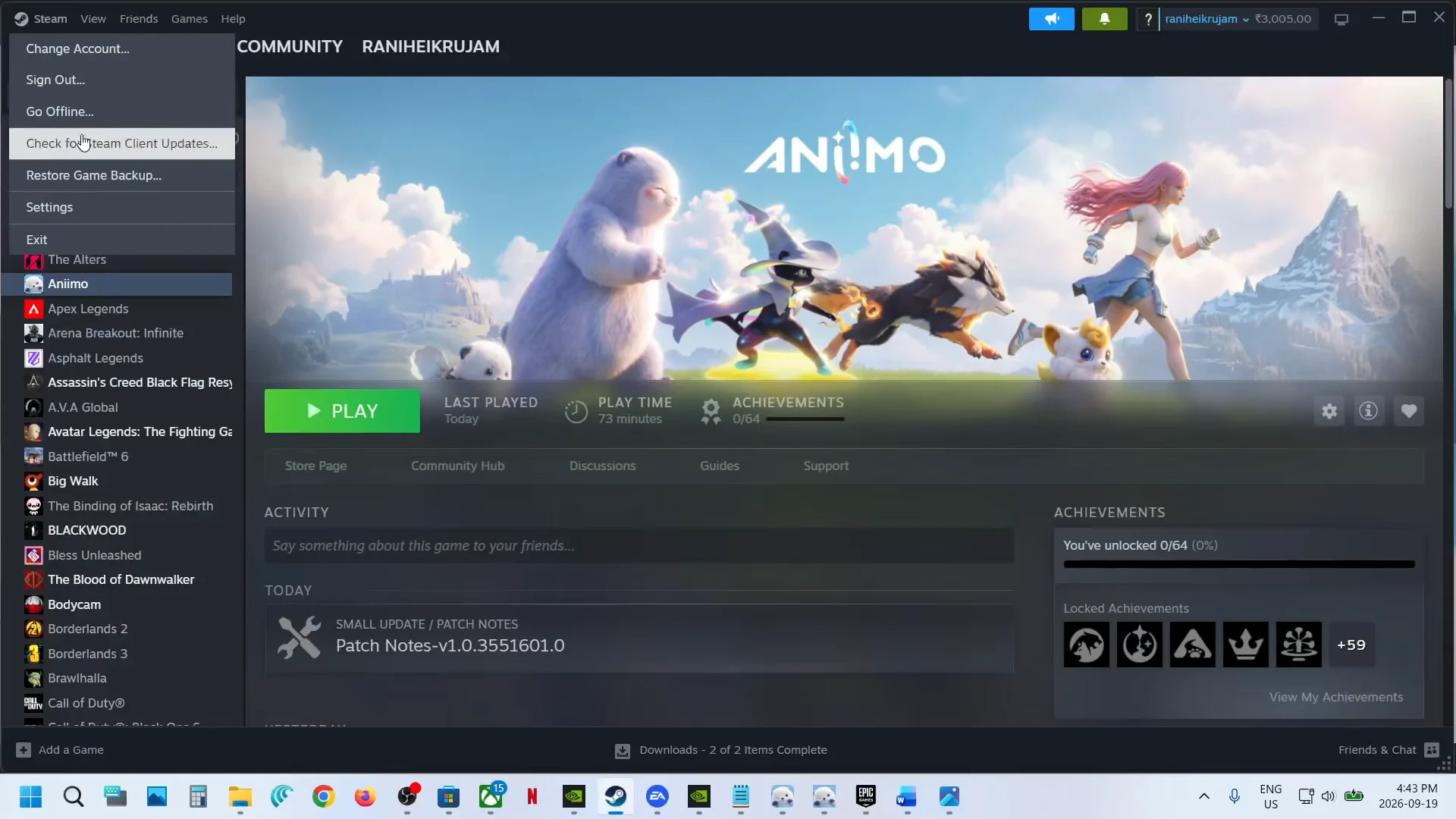Open Epic Games from the taskbar
The width and height of the screenshot is (1456, 819).
(x=865, y=796)
